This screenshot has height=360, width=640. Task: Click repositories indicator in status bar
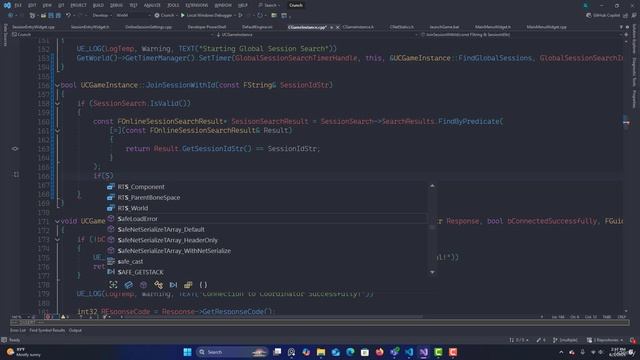point(605,340)
